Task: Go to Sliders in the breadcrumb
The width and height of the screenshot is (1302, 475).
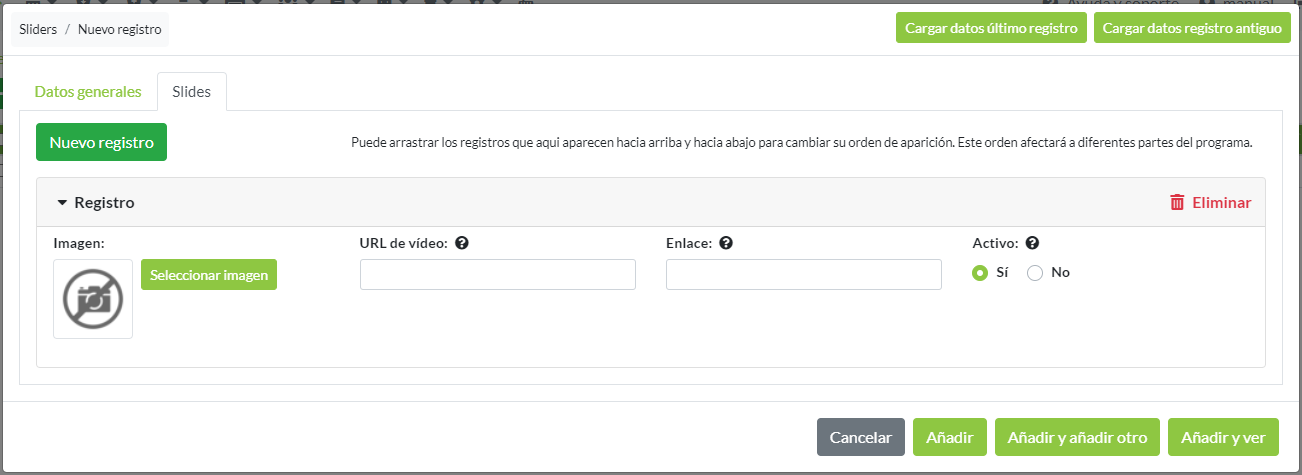Action: click(x=38, y=30)
